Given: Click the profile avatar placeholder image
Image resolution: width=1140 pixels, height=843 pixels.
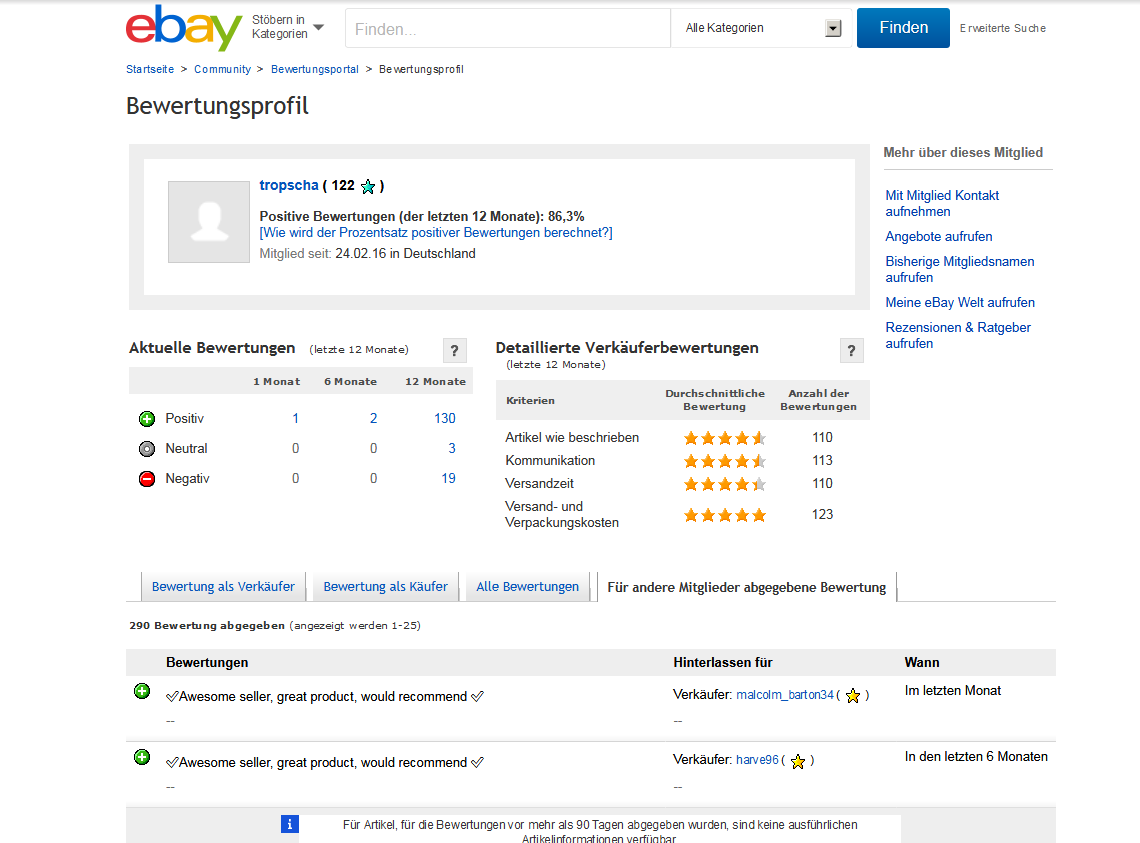Looking at the screenshot, I should coord(209,222).
